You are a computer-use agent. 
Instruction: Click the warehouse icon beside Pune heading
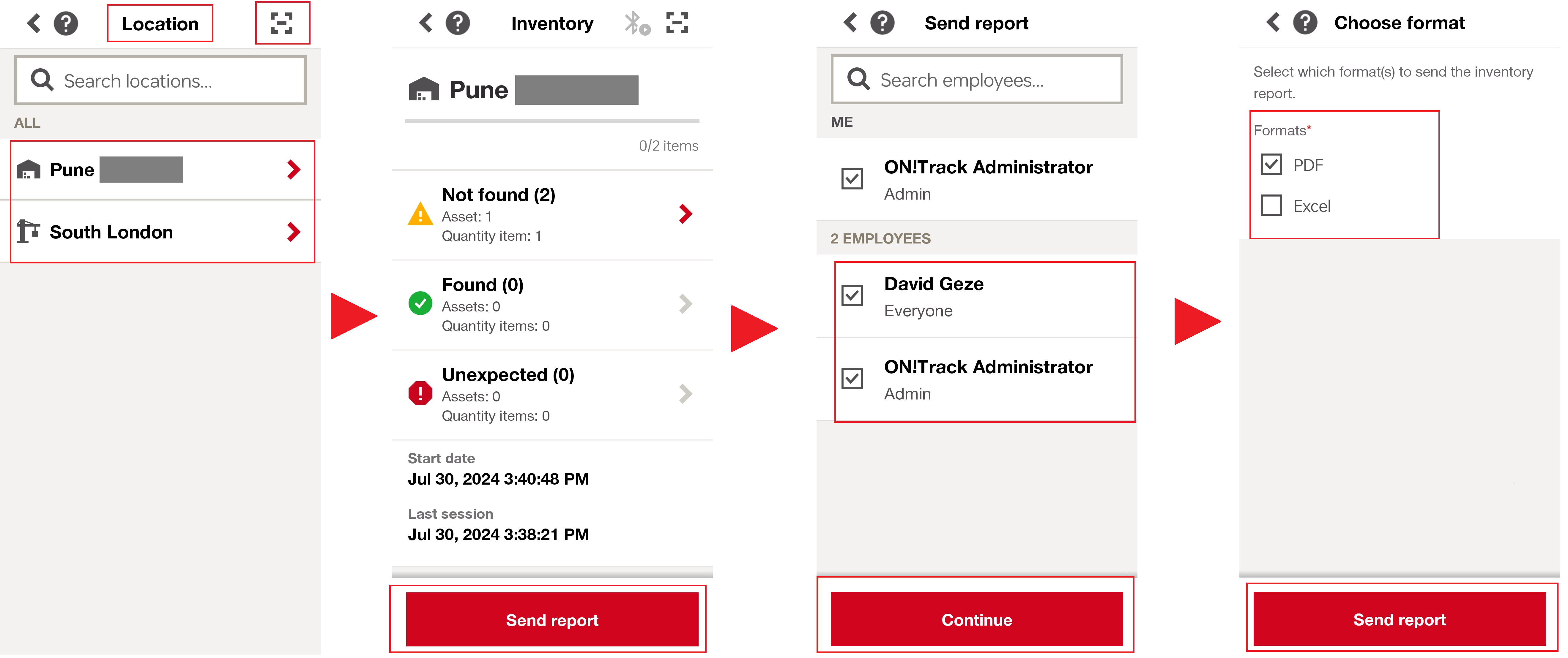point(424,89)
